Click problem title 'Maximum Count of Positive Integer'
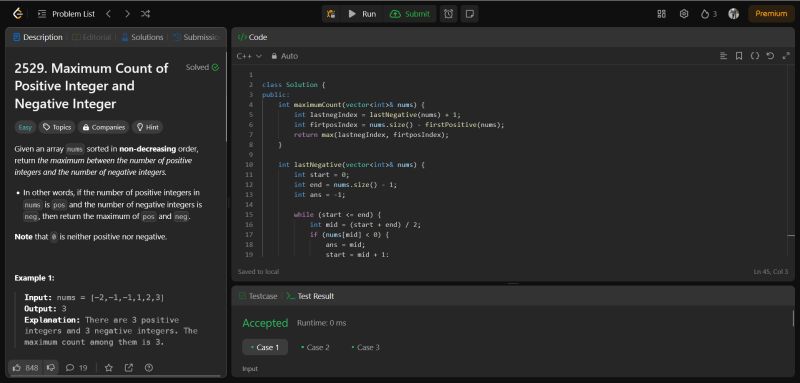 pos(91,86)
